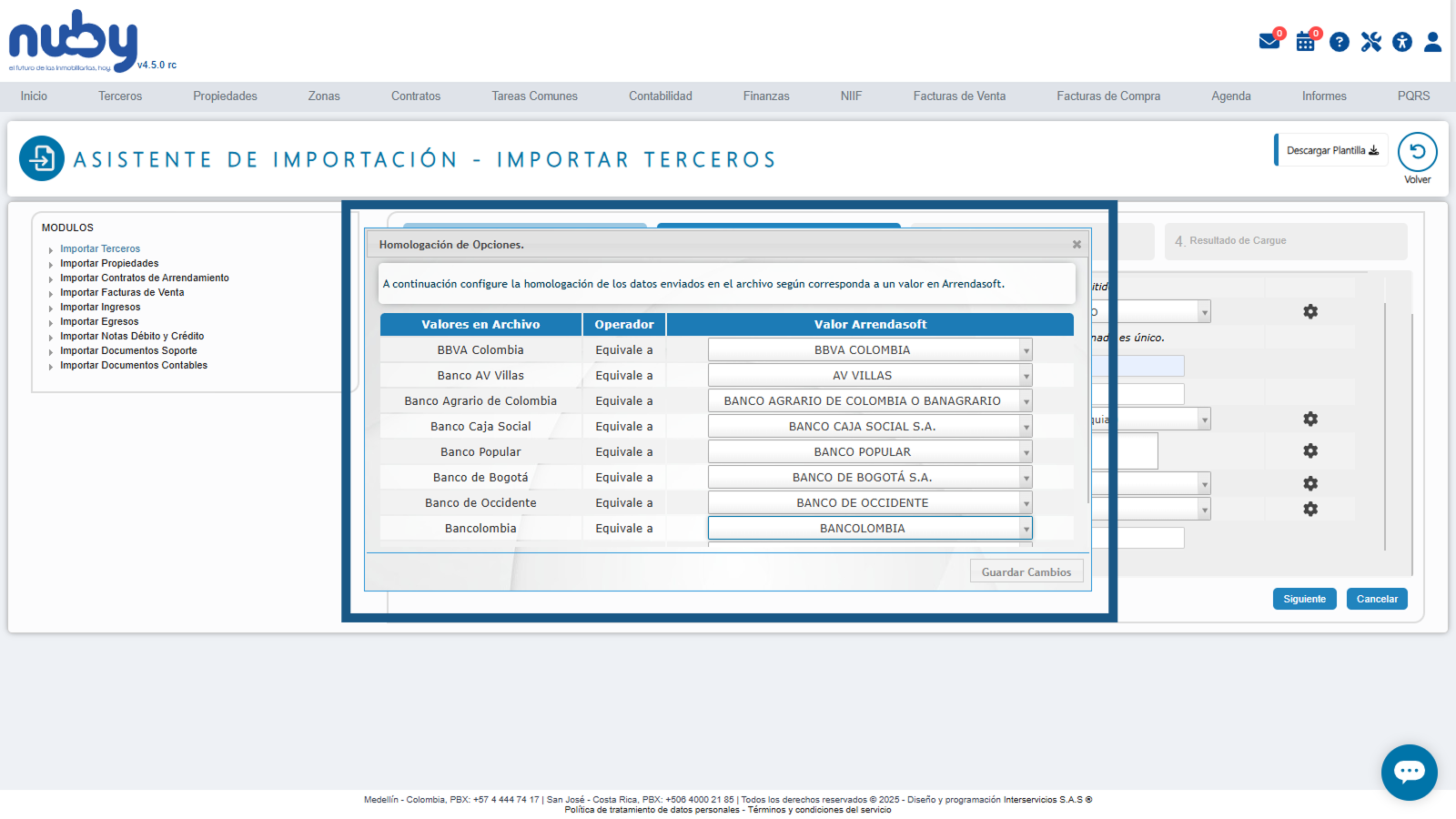Select Importar Documentos Contables module
Screen dimensions: 1456x819
coord(134,365)
